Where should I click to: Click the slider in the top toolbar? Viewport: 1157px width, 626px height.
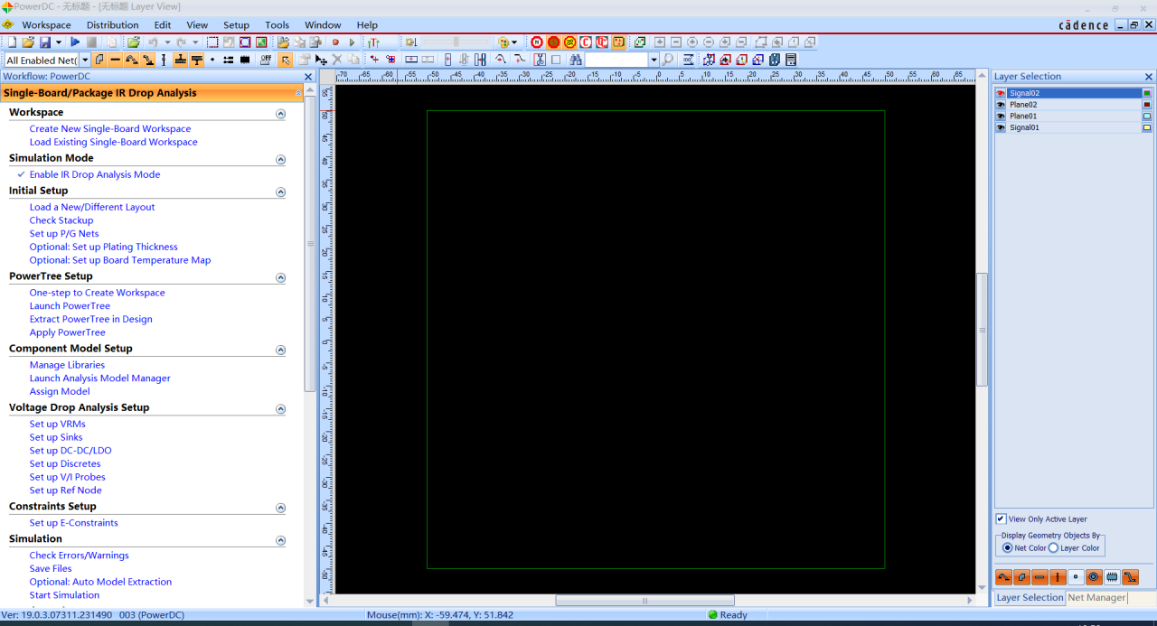click(456, 43)
